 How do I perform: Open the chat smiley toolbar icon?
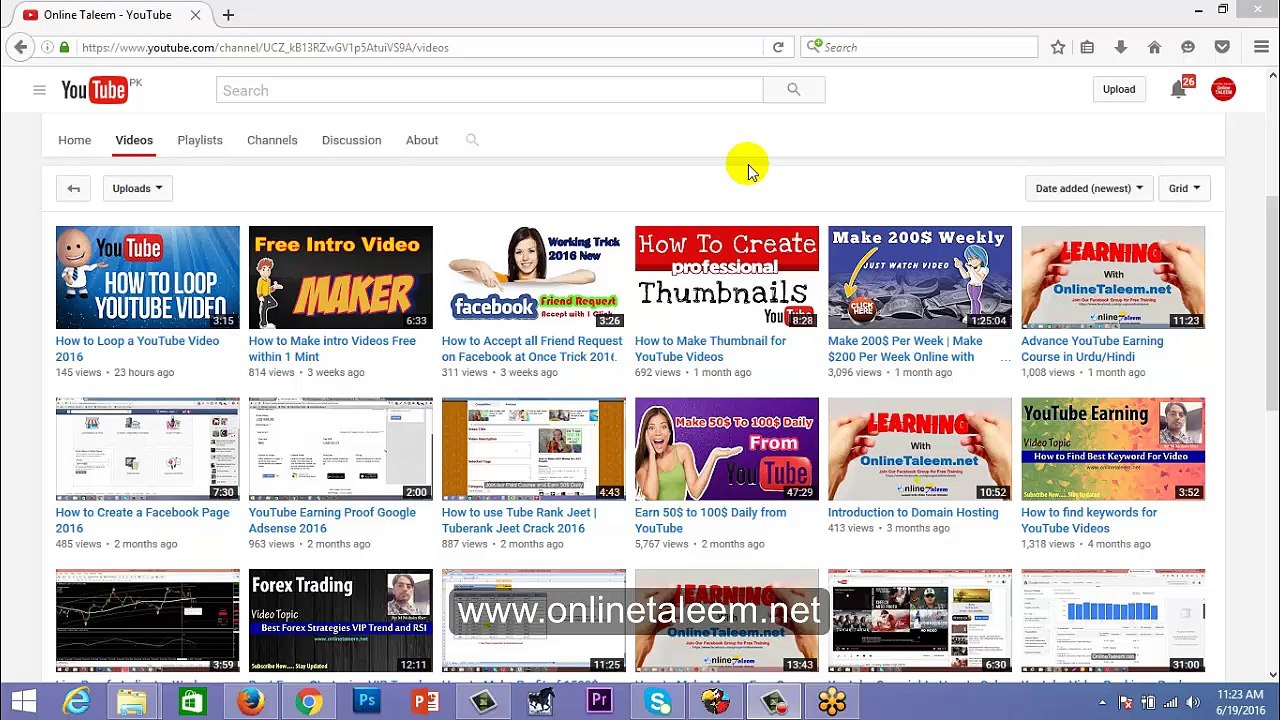pyautogui.click(x=1188, y=47)
